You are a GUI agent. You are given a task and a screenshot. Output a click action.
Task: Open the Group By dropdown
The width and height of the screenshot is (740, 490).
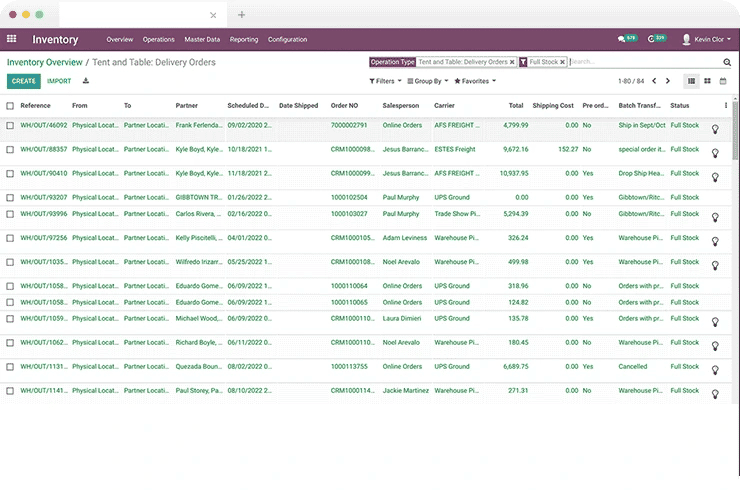tap(428, 81)
